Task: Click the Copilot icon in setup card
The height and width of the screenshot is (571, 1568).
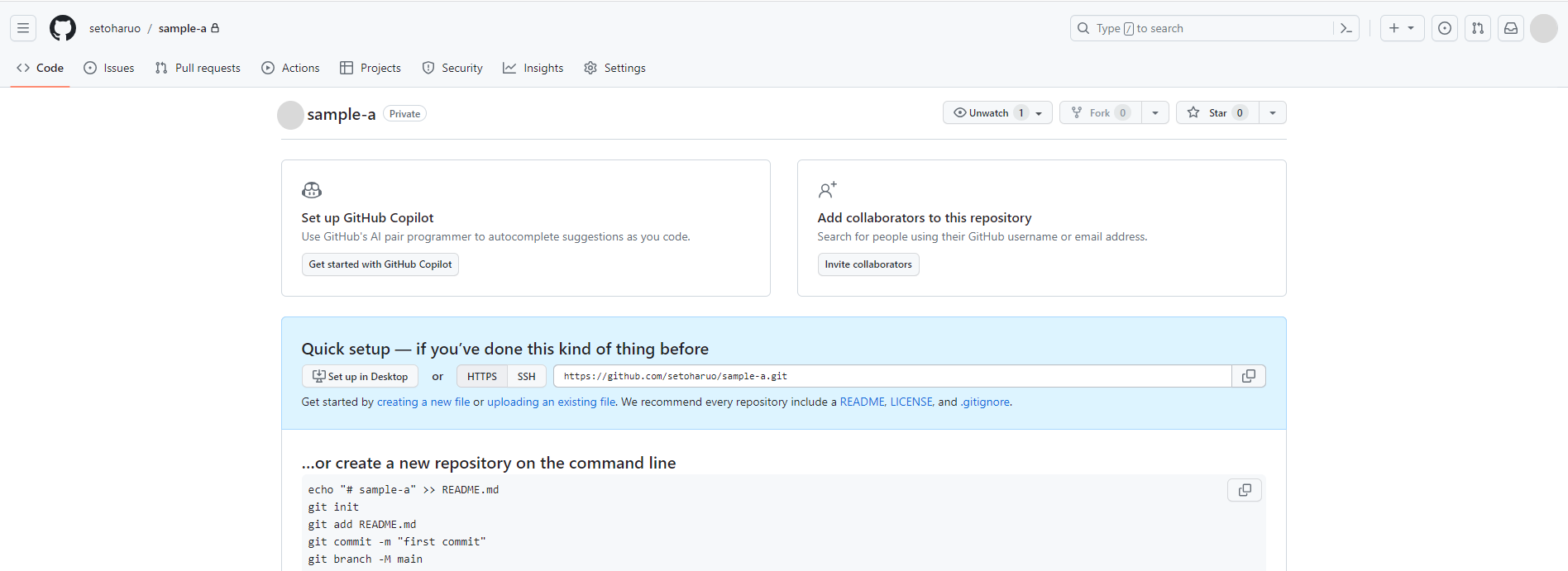Action: [x=312, y=190]
